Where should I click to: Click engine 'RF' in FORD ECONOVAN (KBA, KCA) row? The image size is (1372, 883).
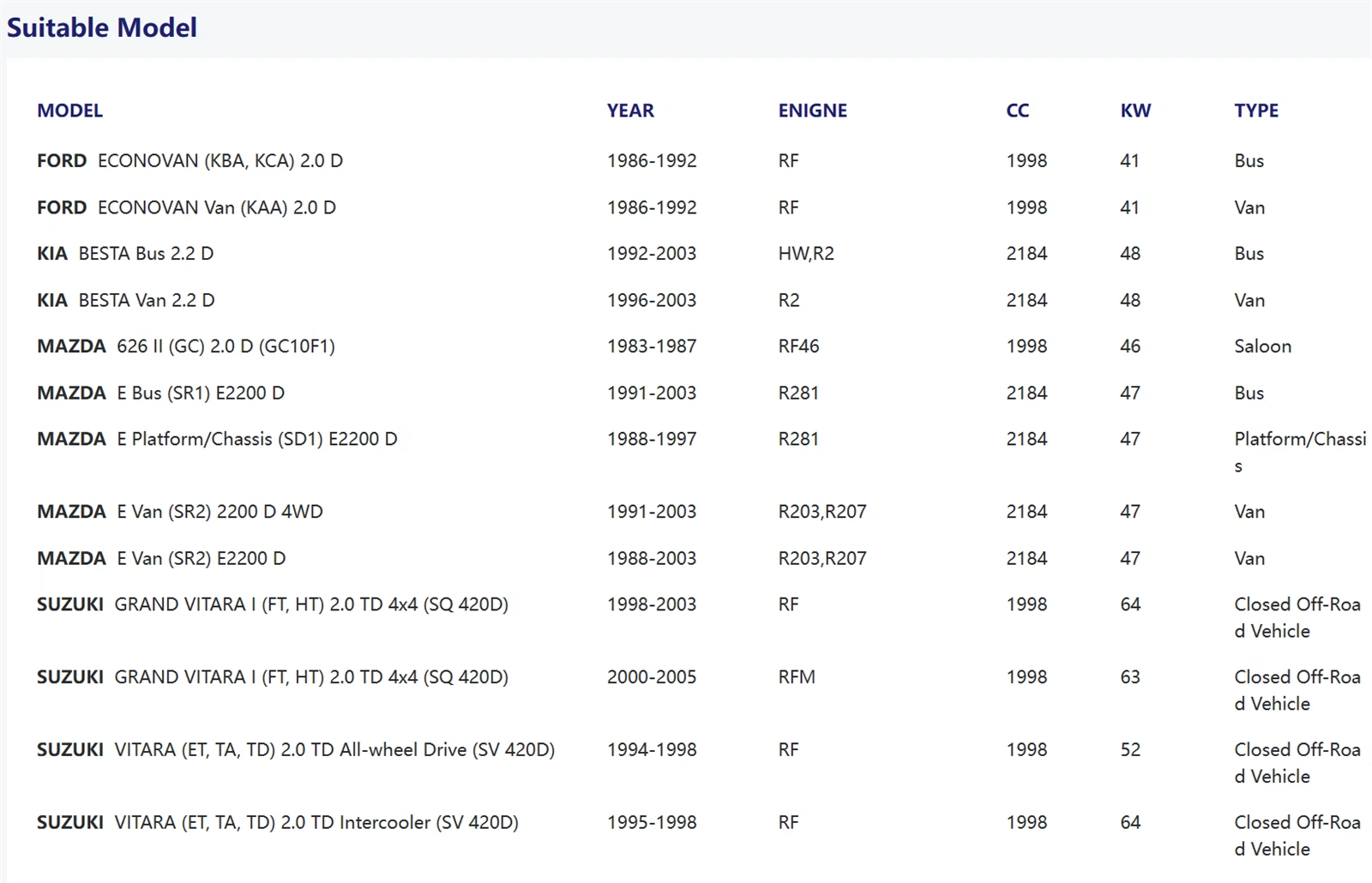point(788,161)
